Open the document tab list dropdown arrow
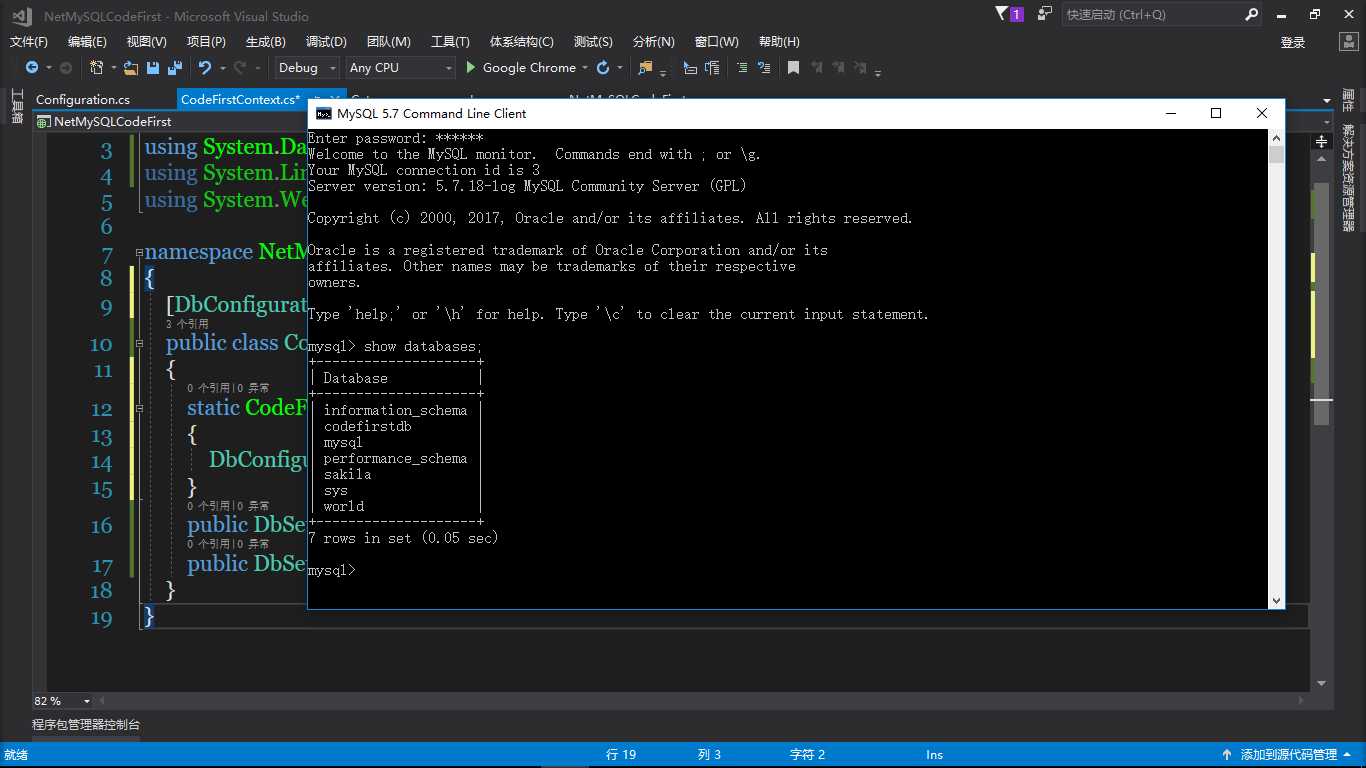 (x=1327, y=100)
